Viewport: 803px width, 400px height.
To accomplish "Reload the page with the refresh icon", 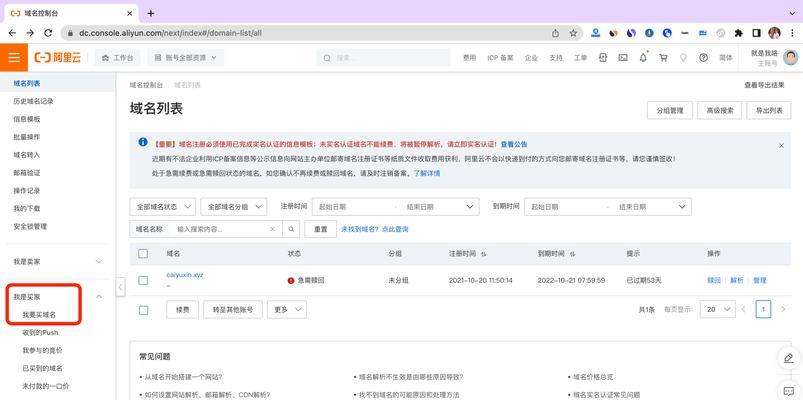I will [48, 33].
